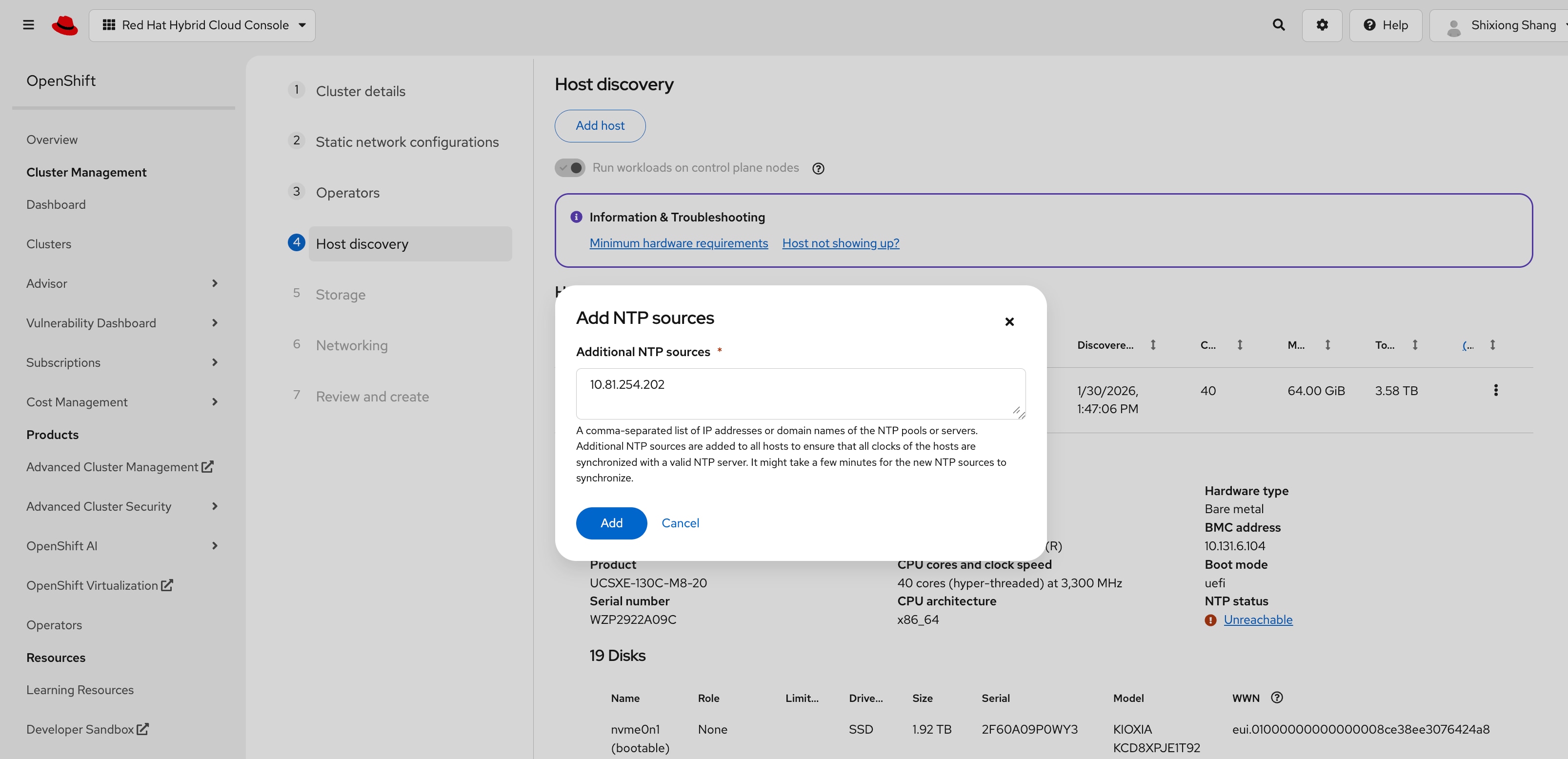Toggle Run workloads on control plane nodes
Screen dimensions: 1568x759
point(570,167)
